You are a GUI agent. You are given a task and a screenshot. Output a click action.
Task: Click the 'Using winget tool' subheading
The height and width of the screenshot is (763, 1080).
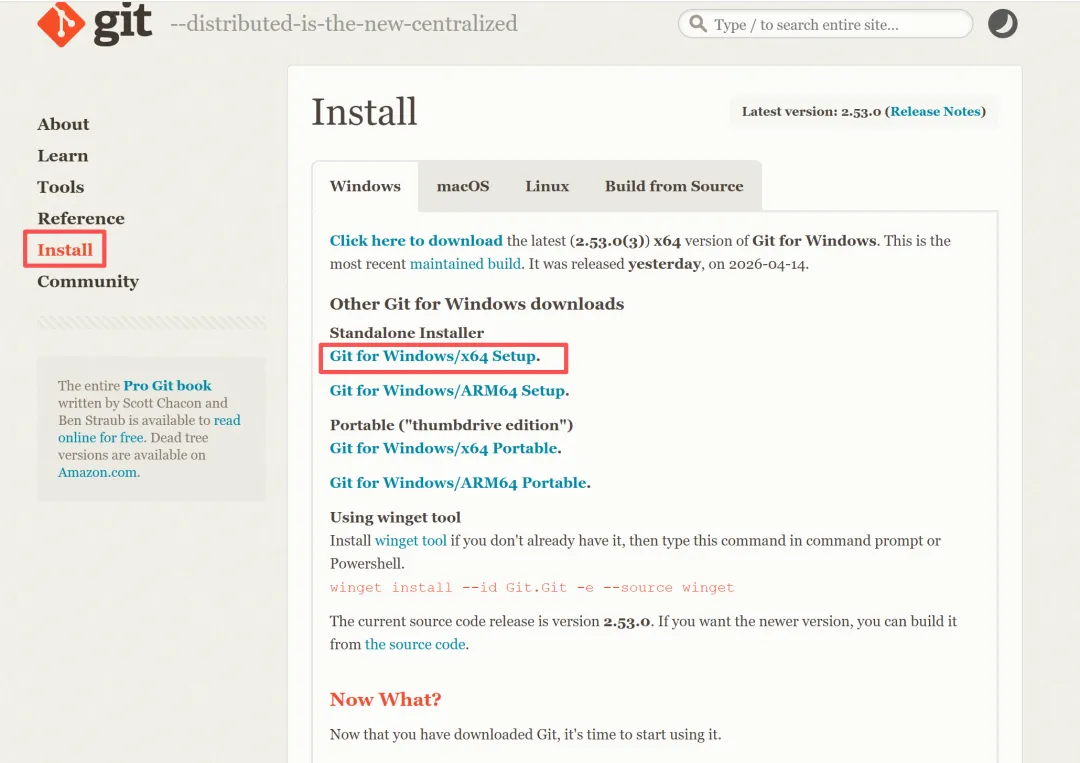(395, 517)
